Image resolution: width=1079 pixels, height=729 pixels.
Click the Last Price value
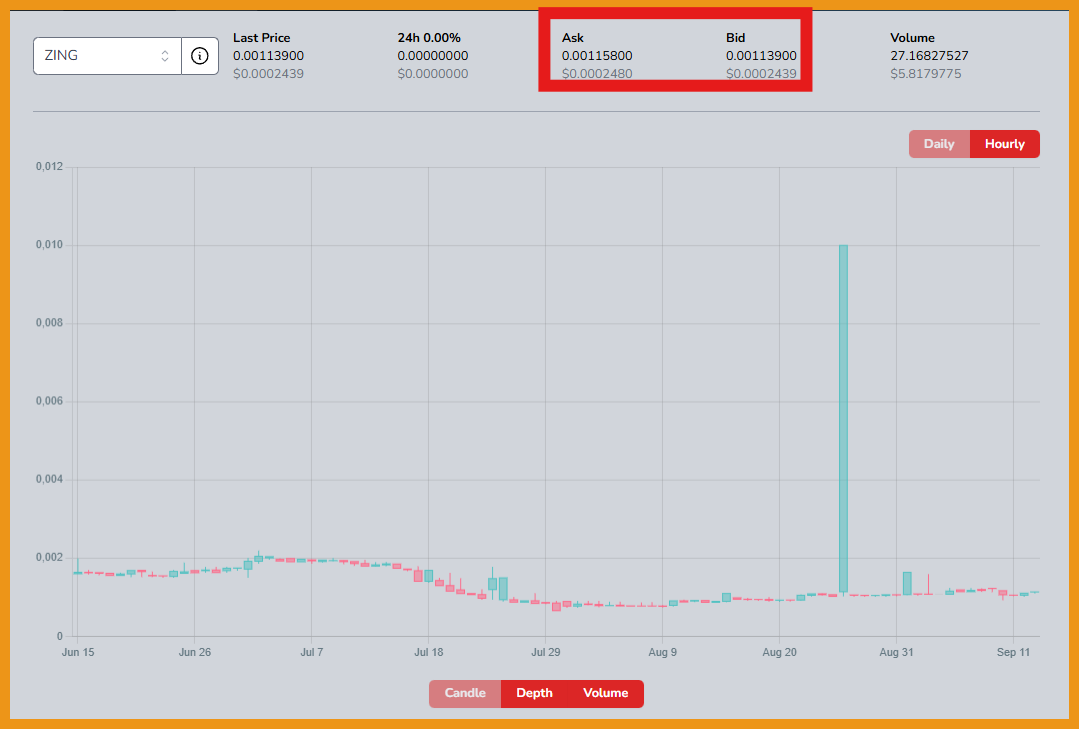tap(269, 56)
